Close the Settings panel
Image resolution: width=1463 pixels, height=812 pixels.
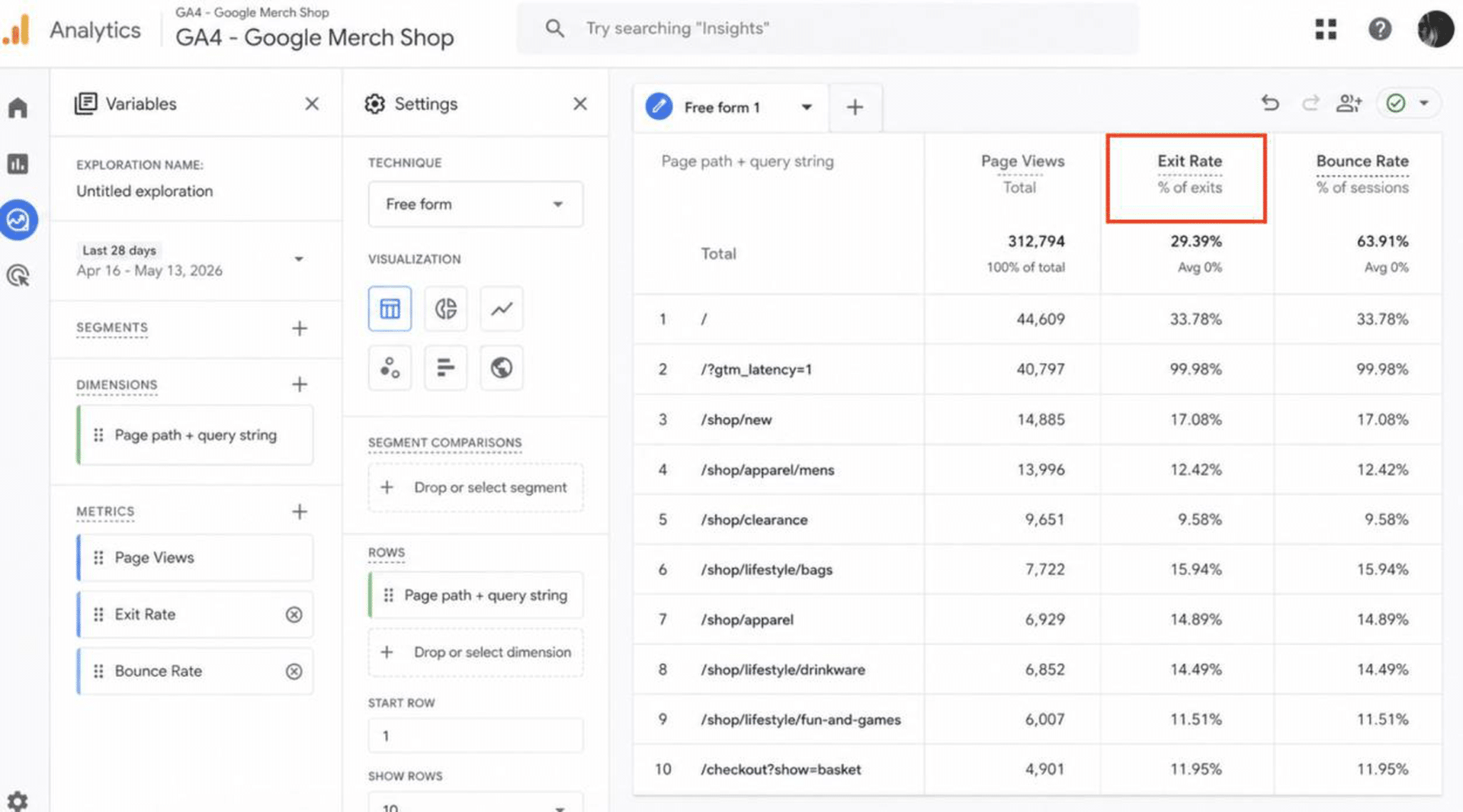click(x=580, y=104)
